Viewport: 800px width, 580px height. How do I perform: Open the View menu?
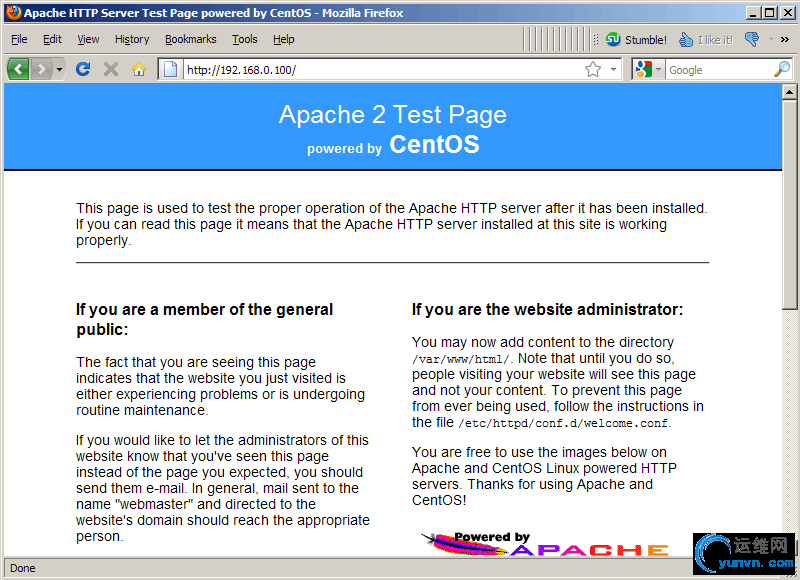(x=88, y=39)
